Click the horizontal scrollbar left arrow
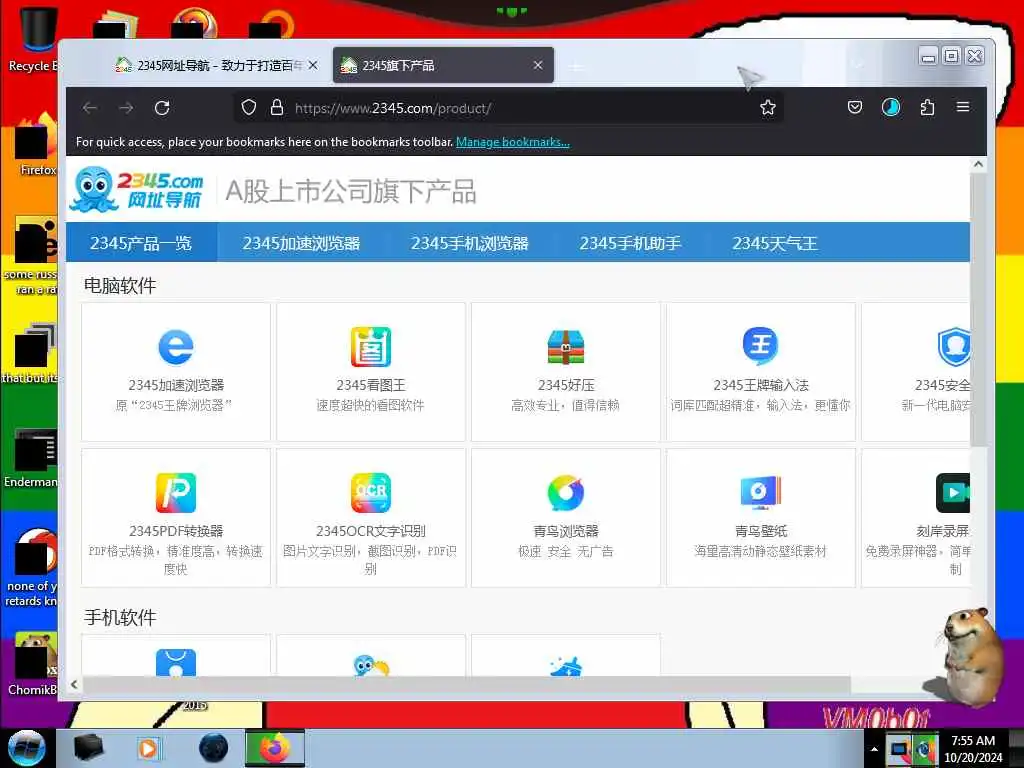Screen dimensions: 1024x768 coord(74,684)
